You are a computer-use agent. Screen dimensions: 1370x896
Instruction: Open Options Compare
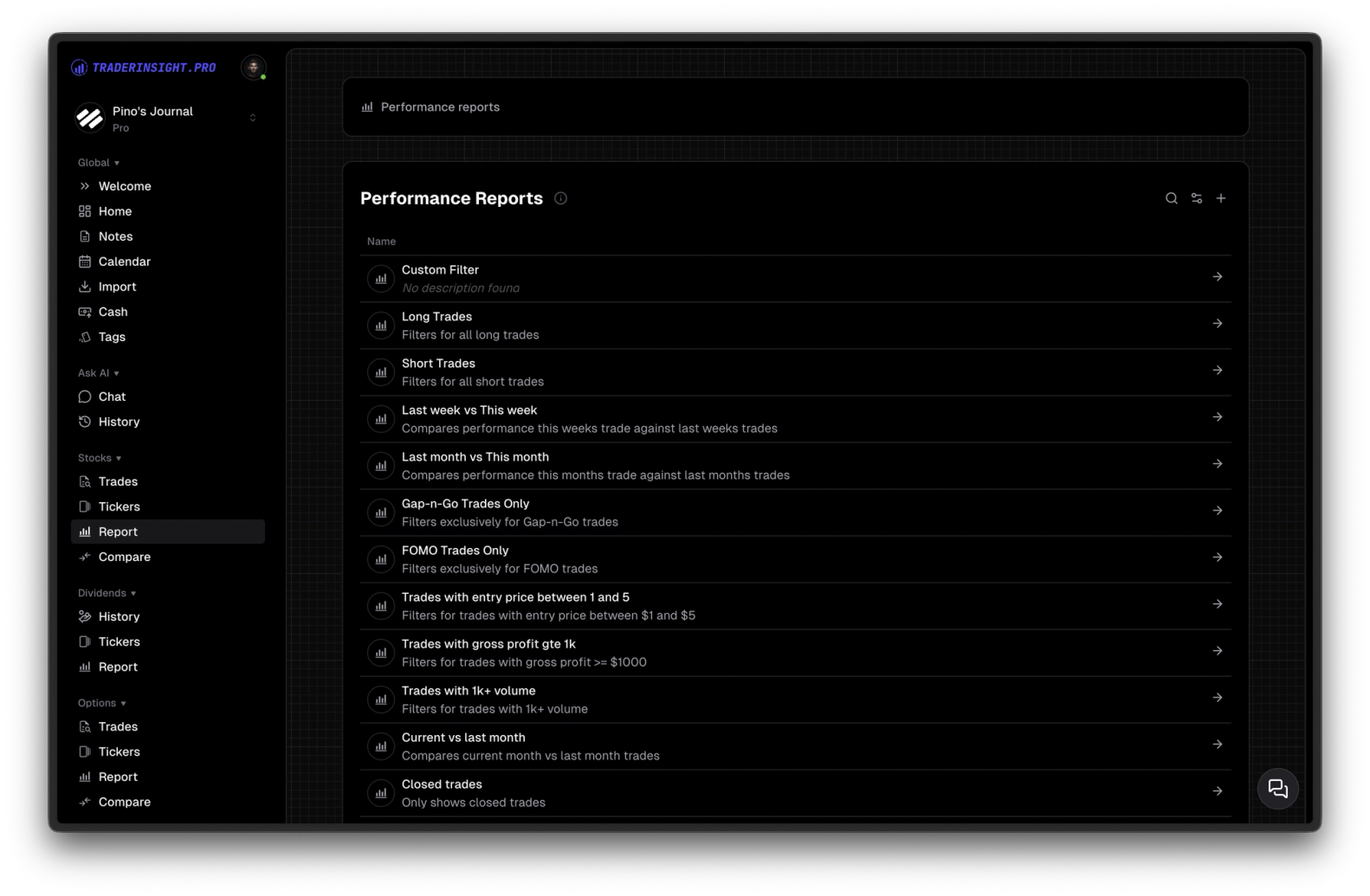(168, 802)
